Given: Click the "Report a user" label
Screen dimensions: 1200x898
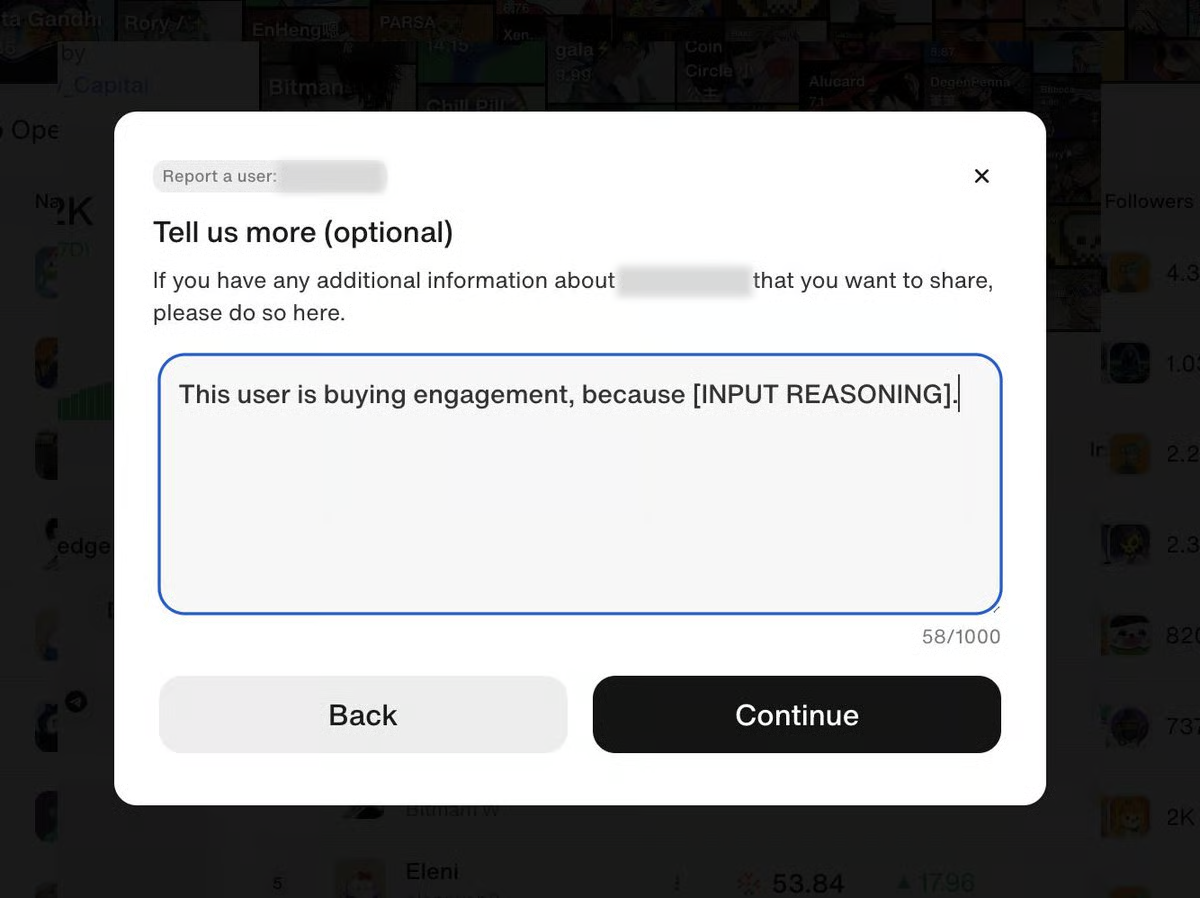Looking at the screenshot, I should coord(219,176).
